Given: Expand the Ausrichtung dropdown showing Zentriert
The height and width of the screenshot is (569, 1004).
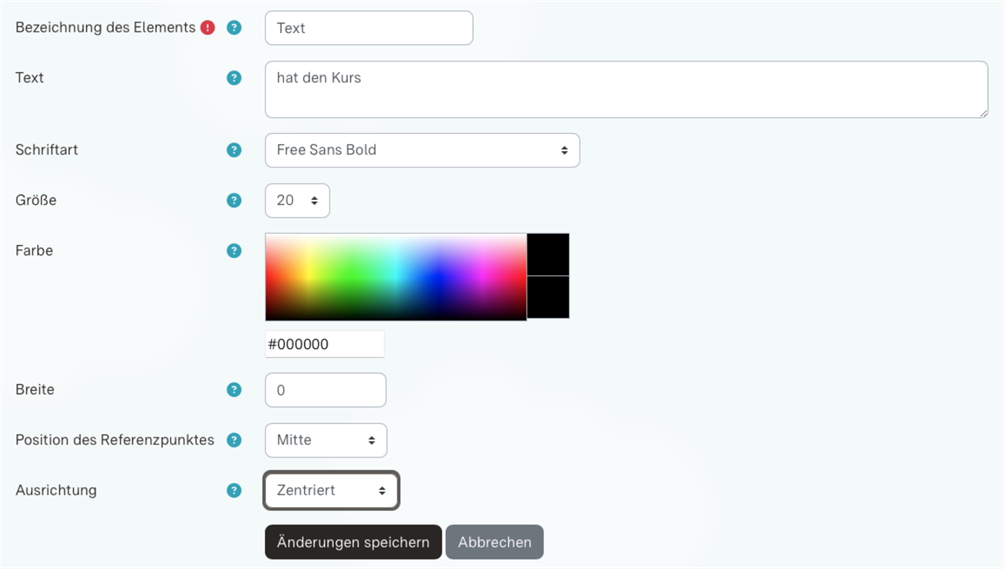Looking at the screenshot, I should pos(331,491).
